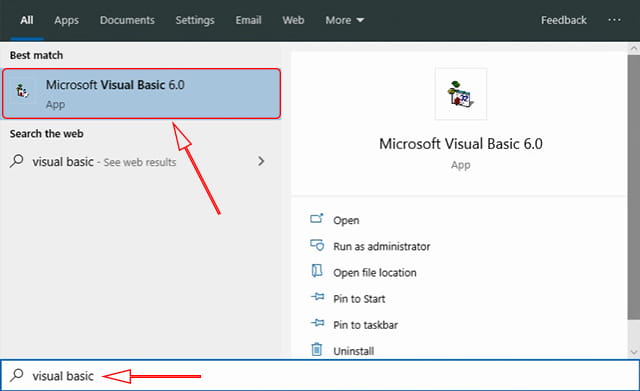Choose Run as administrator

pos(382,247)
